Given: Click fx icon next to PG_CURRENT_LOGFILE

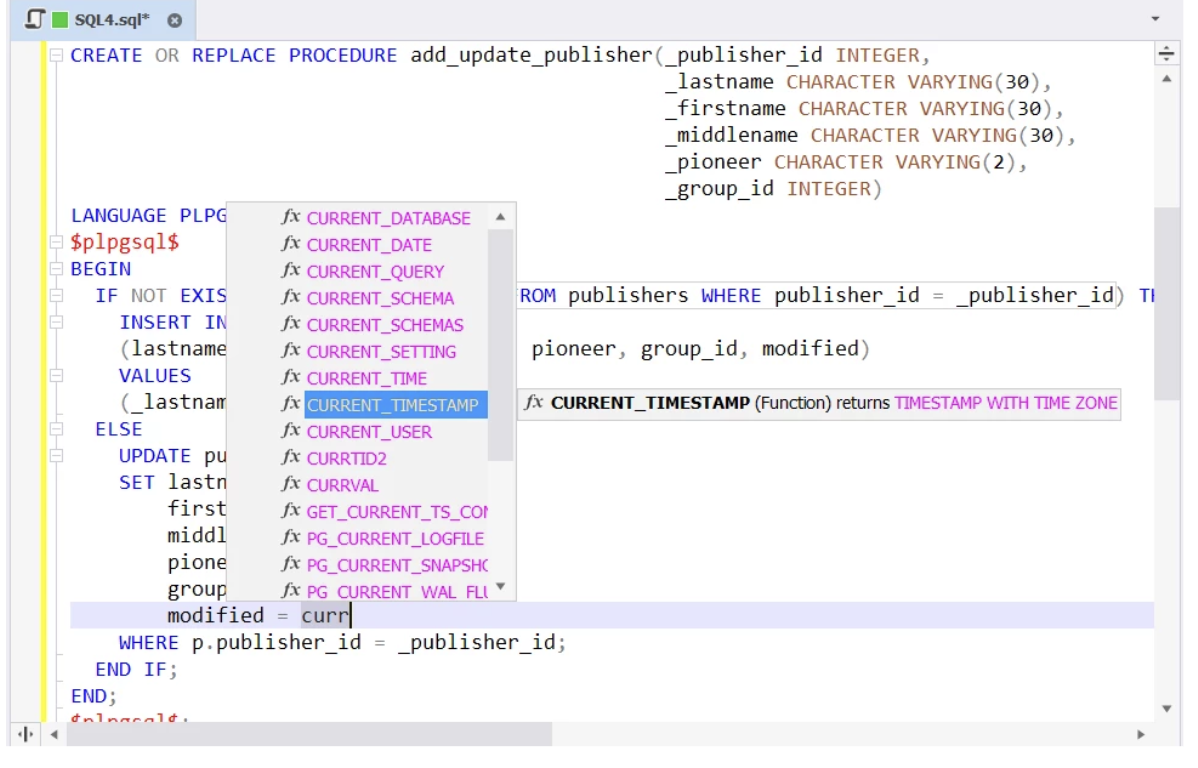Looking at the screenshot, I should click(290, 538).
